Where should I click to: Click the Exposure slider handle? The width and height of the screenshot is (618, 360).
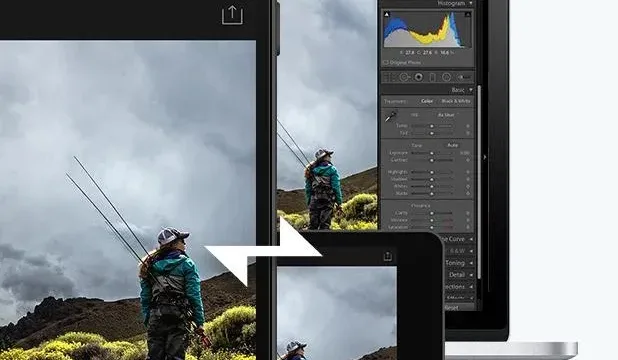coord(432,153)
